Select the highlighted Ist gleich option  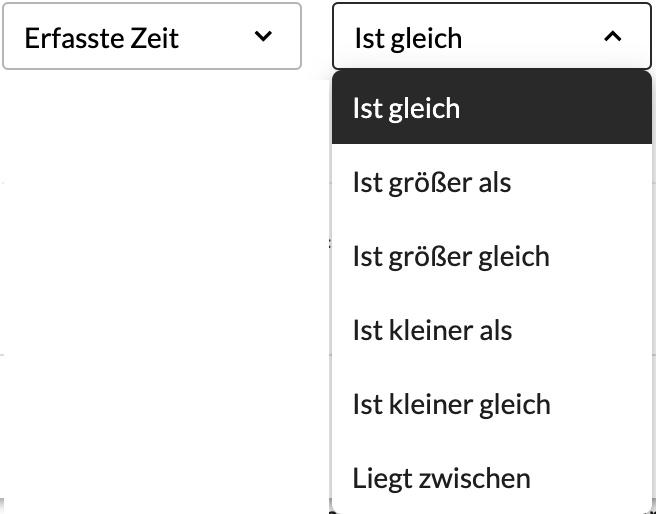492,107
